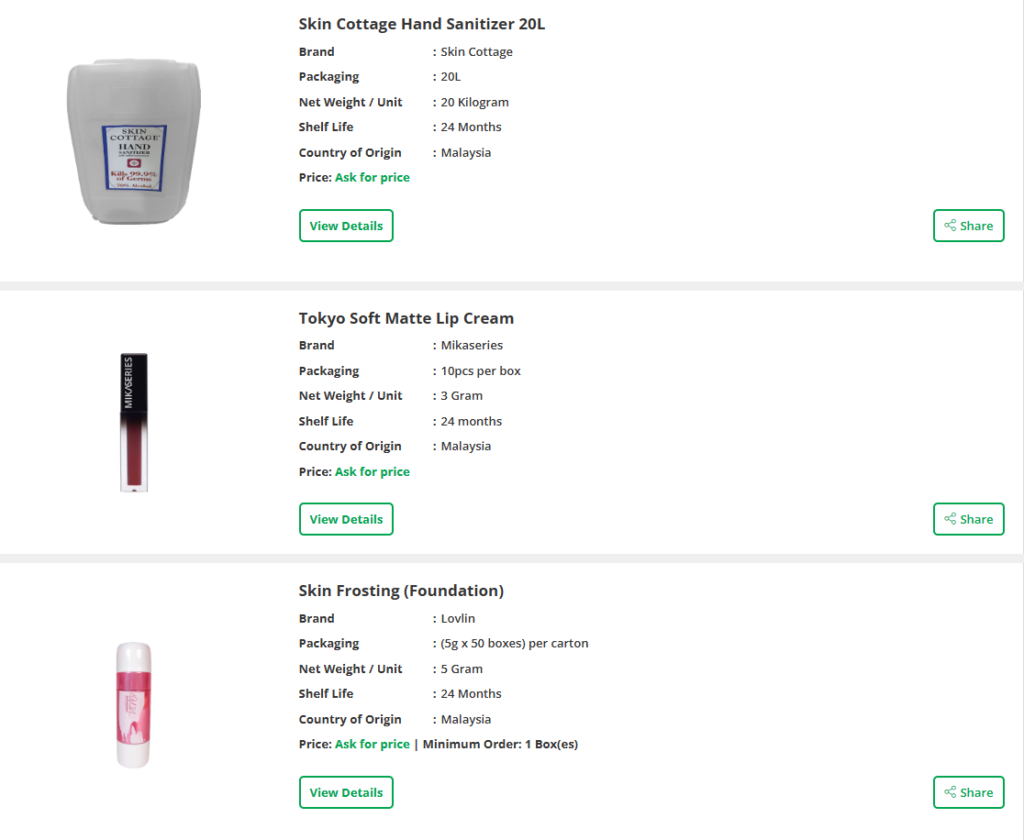Image resolution: width=1024 pixels, height=840 pixels.
Task: Click the Minimum Order 1 Box(es) text
Action: (500, 744)
